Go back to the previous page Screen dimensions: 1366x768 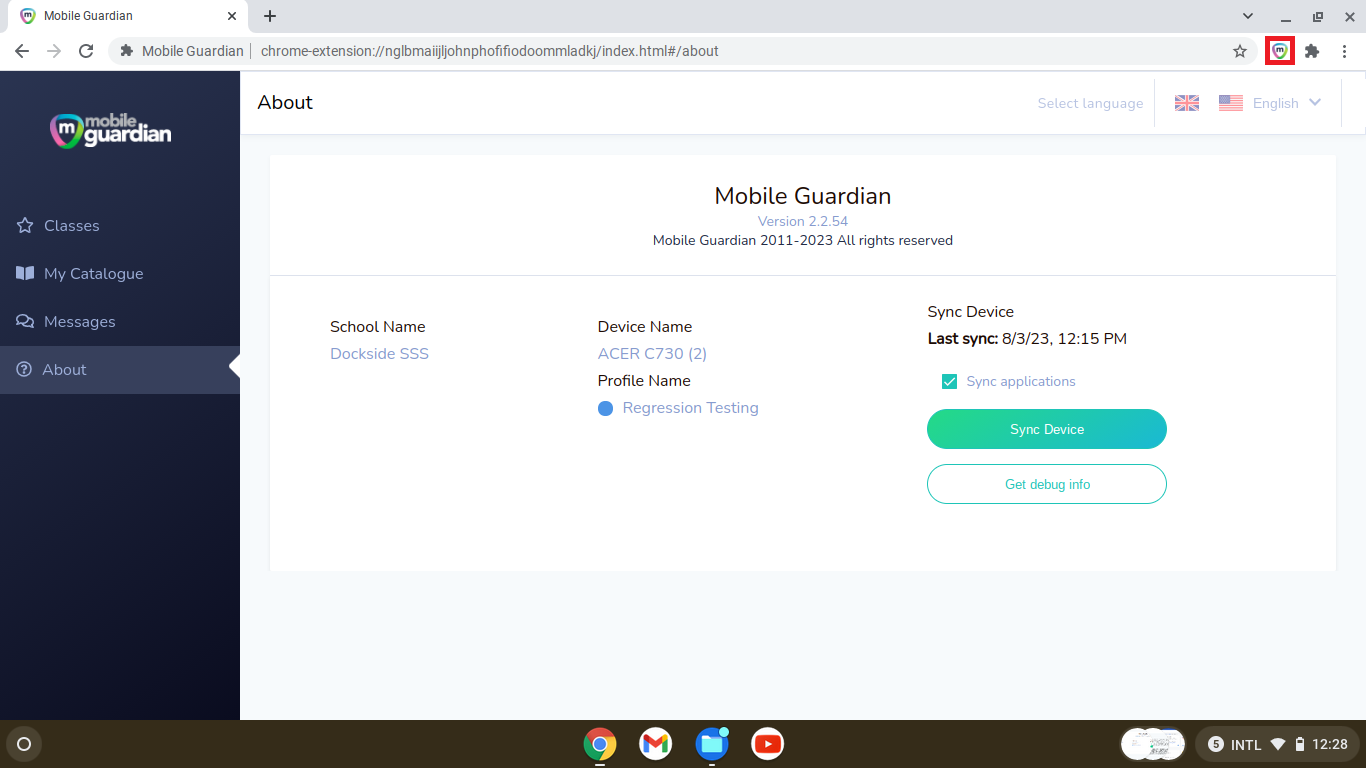point(22,51)
